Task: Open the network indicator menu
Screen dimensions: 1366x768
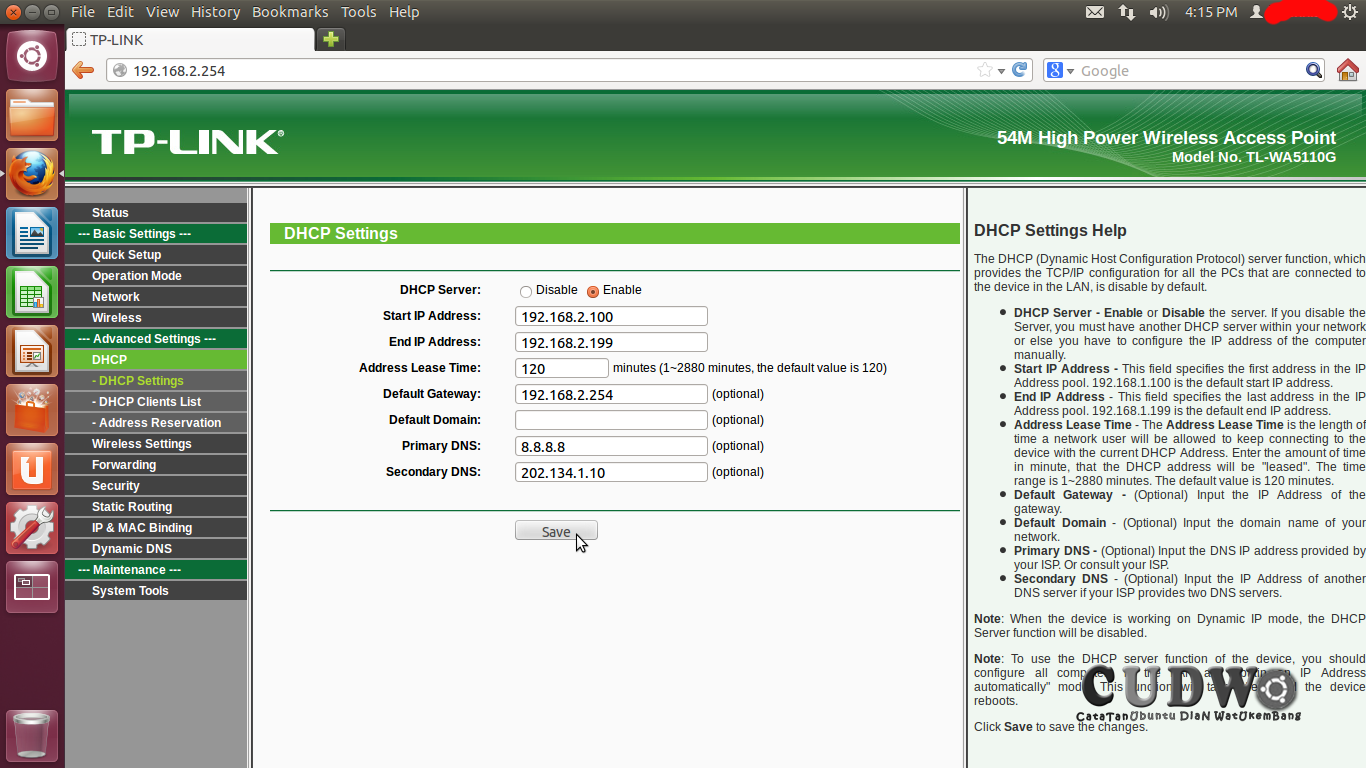Action: pyautogui.click(x=1127, y=12)
